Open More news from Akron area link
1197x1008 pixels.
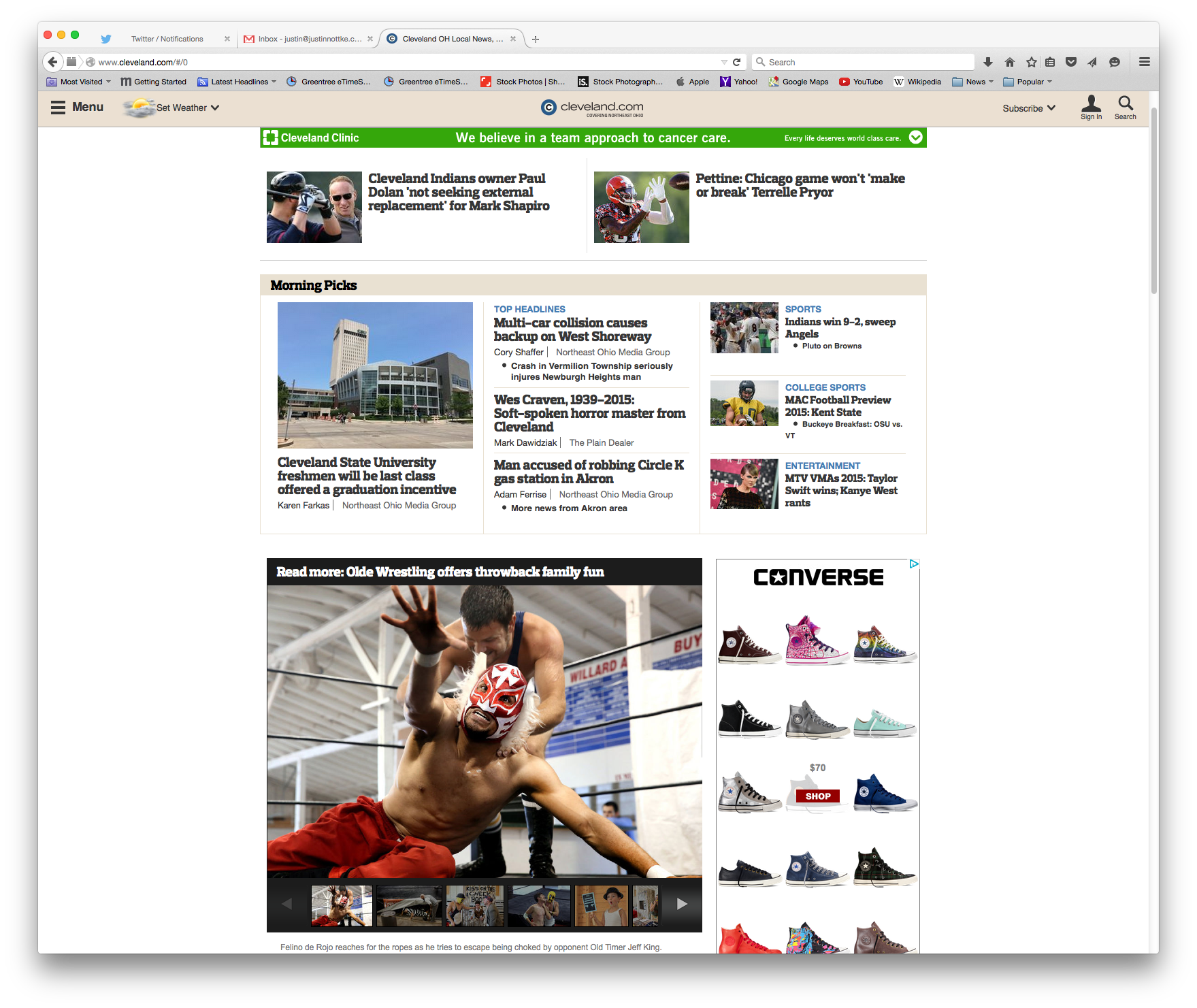(569, 508)
